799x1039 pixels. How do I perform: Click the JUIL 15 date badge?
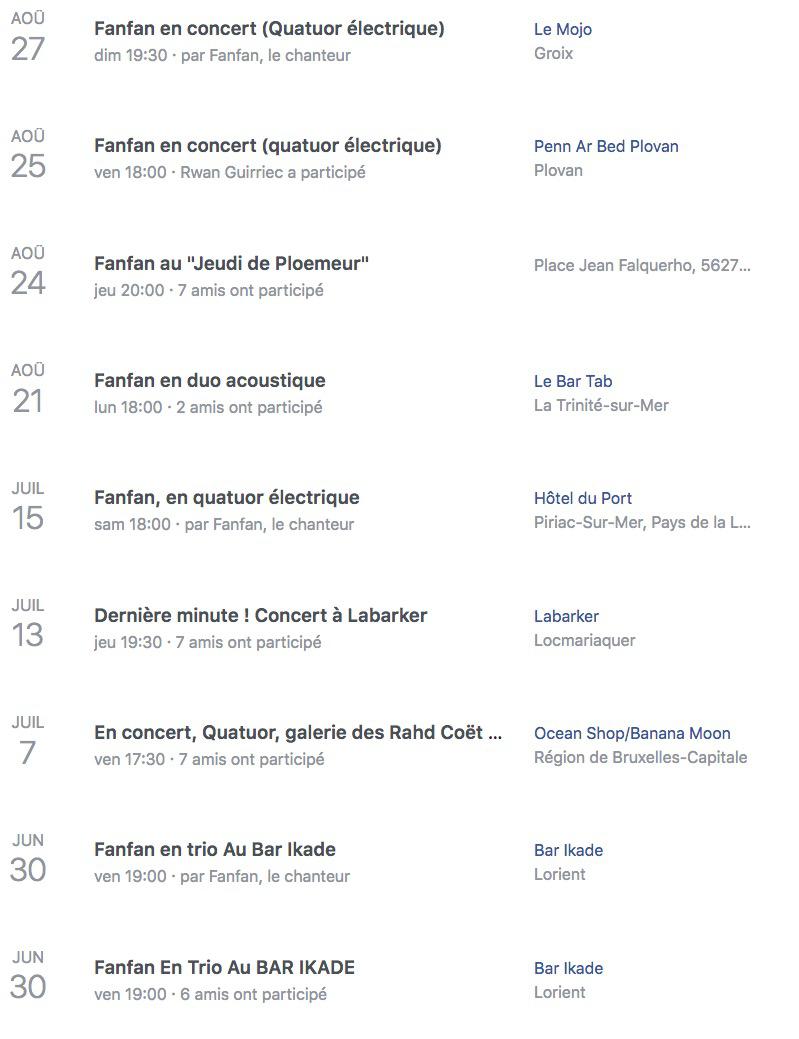click(x=28, y=507)
